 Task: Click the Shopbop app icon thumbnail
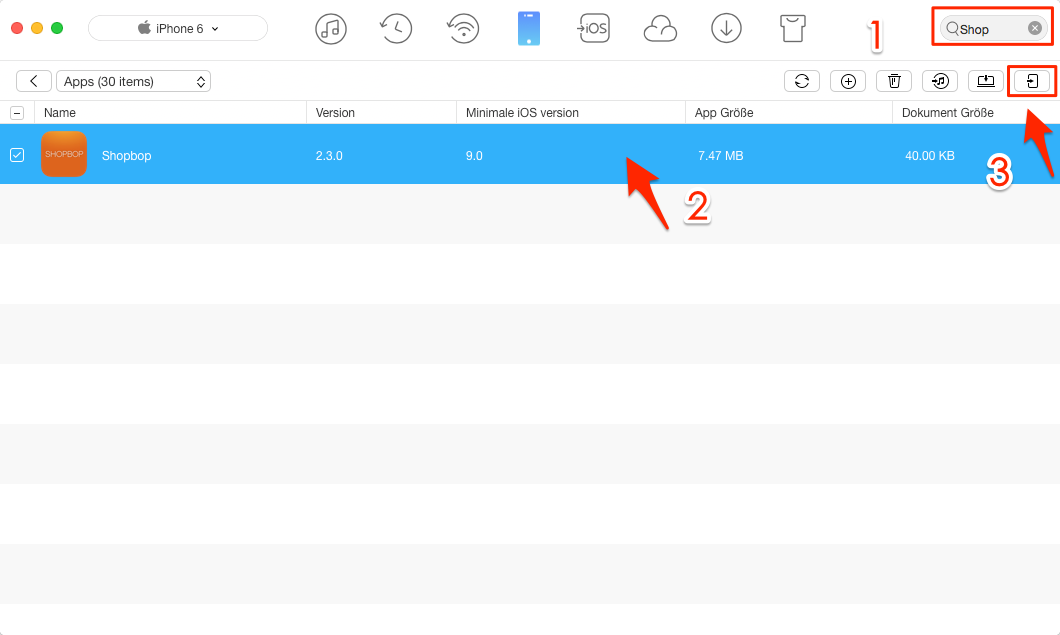64,154
